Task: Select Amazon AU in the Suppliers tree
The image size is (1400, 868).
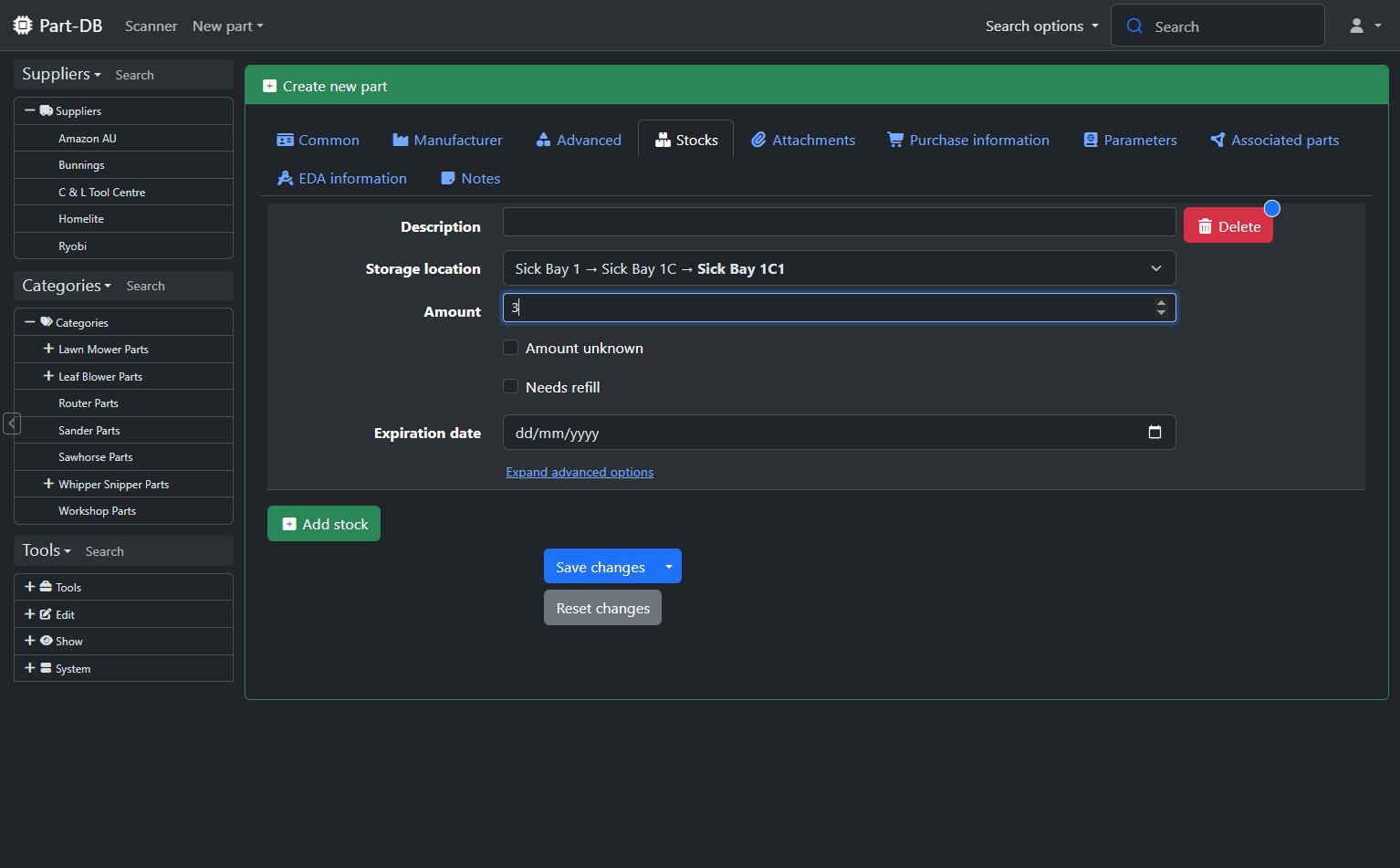Action: click(x=88, y=138)
